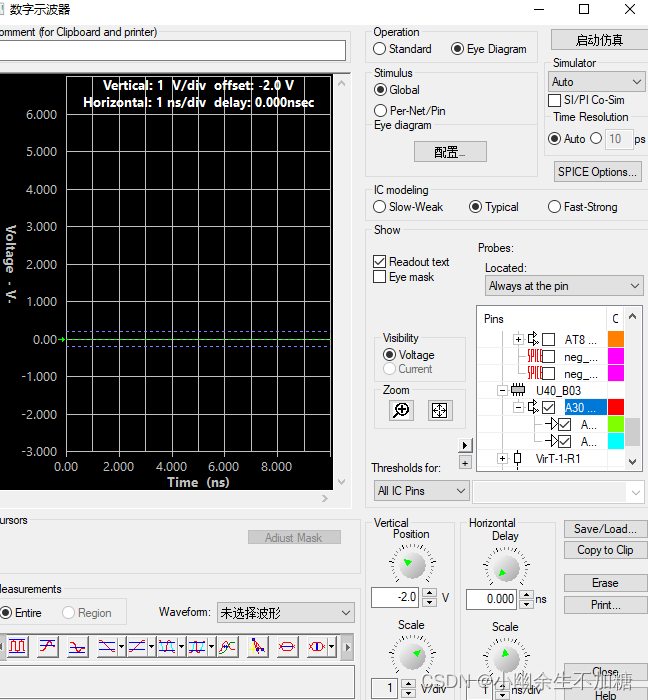Viewport: 648px width, 700px height.
Task: Click the red-green crossing curves measurement icon
Action: point(227,646)
